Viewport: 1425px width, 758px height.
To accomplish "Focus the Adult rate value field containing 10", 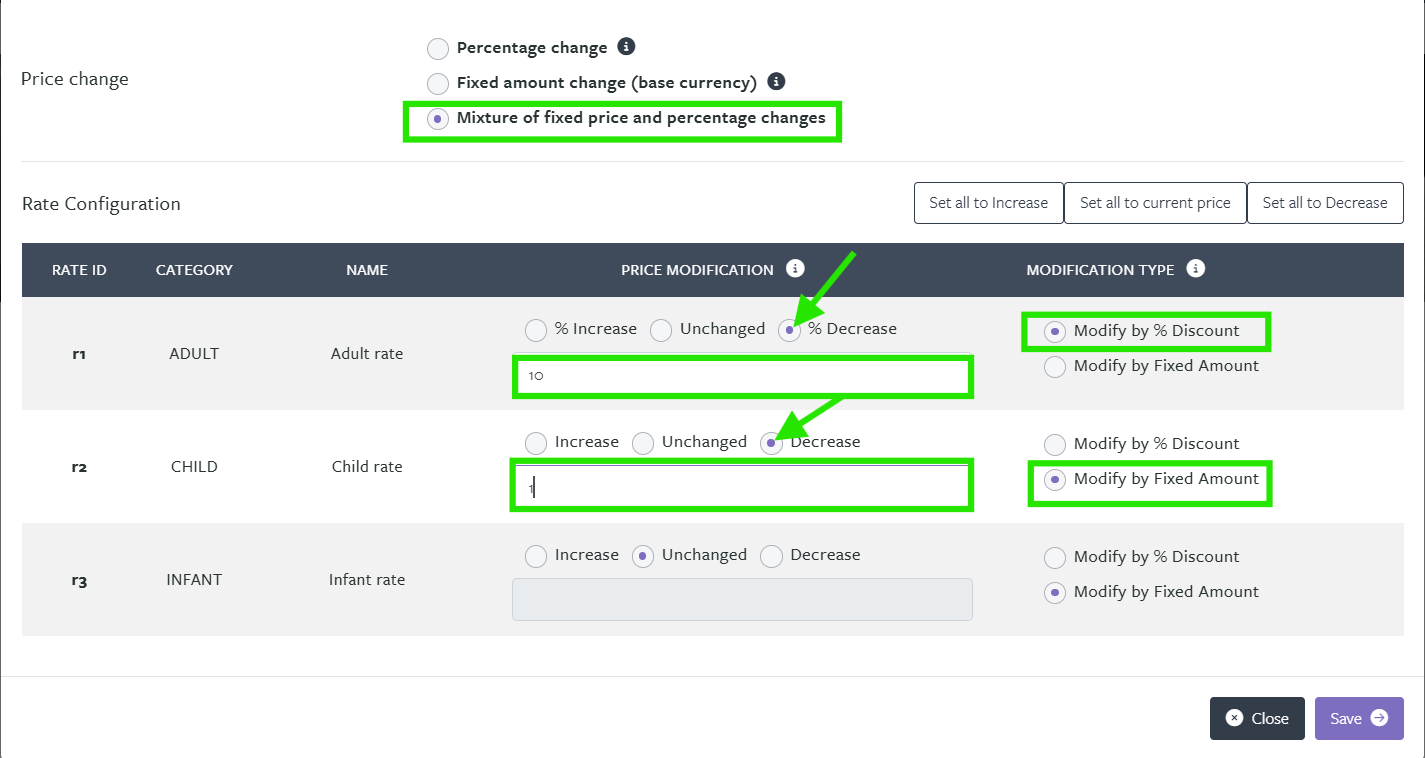I will point(742,376).
